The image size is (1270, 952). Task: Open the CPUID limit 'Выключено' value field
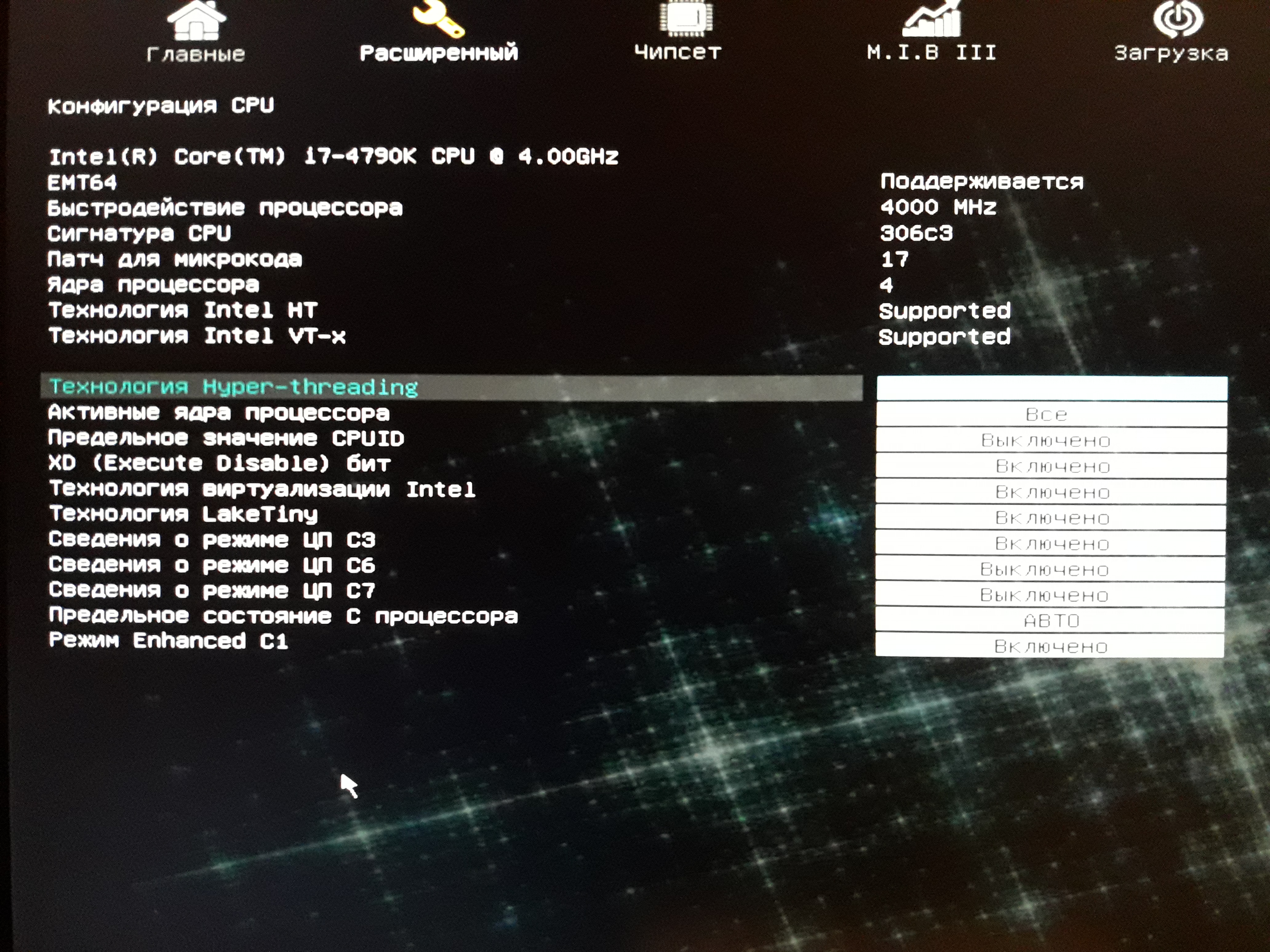[1052, 440]
